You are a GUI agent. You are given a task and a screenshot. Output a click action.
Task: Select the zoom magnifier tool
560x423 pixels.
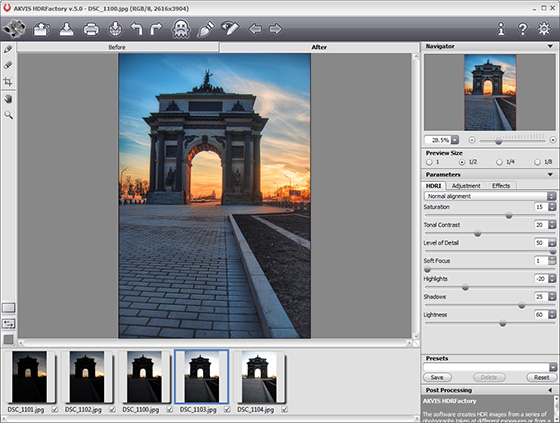point(8,115)
